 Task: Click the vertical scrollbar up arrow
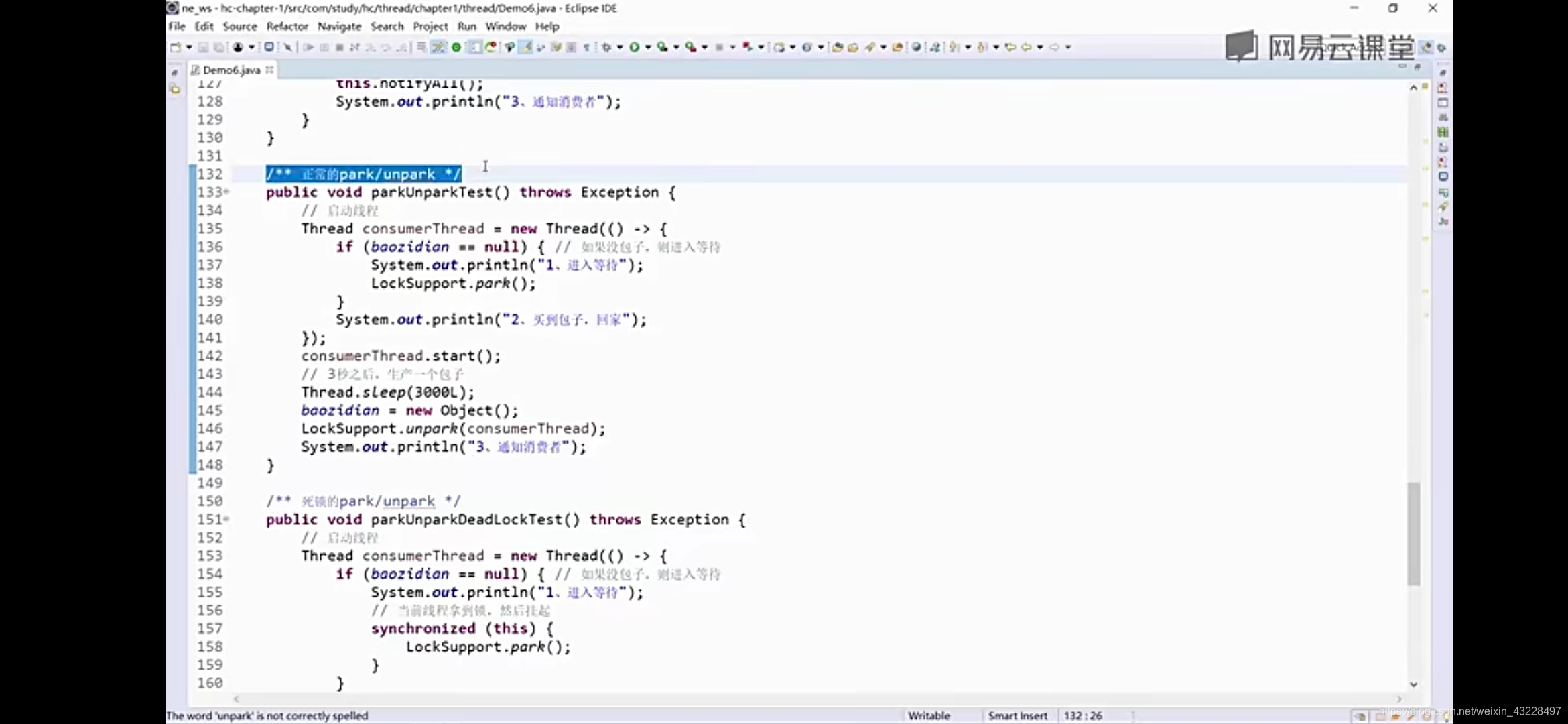tap(1413, 87)
